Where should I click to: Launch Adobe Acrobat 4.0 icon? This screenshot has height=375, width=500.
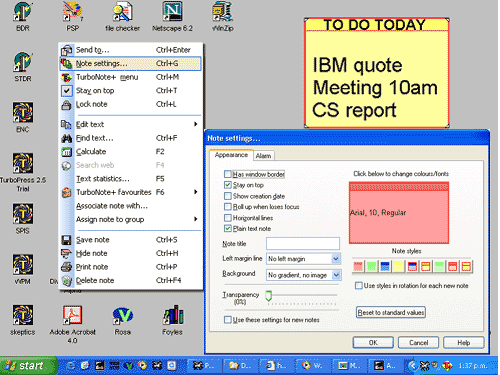72,324
